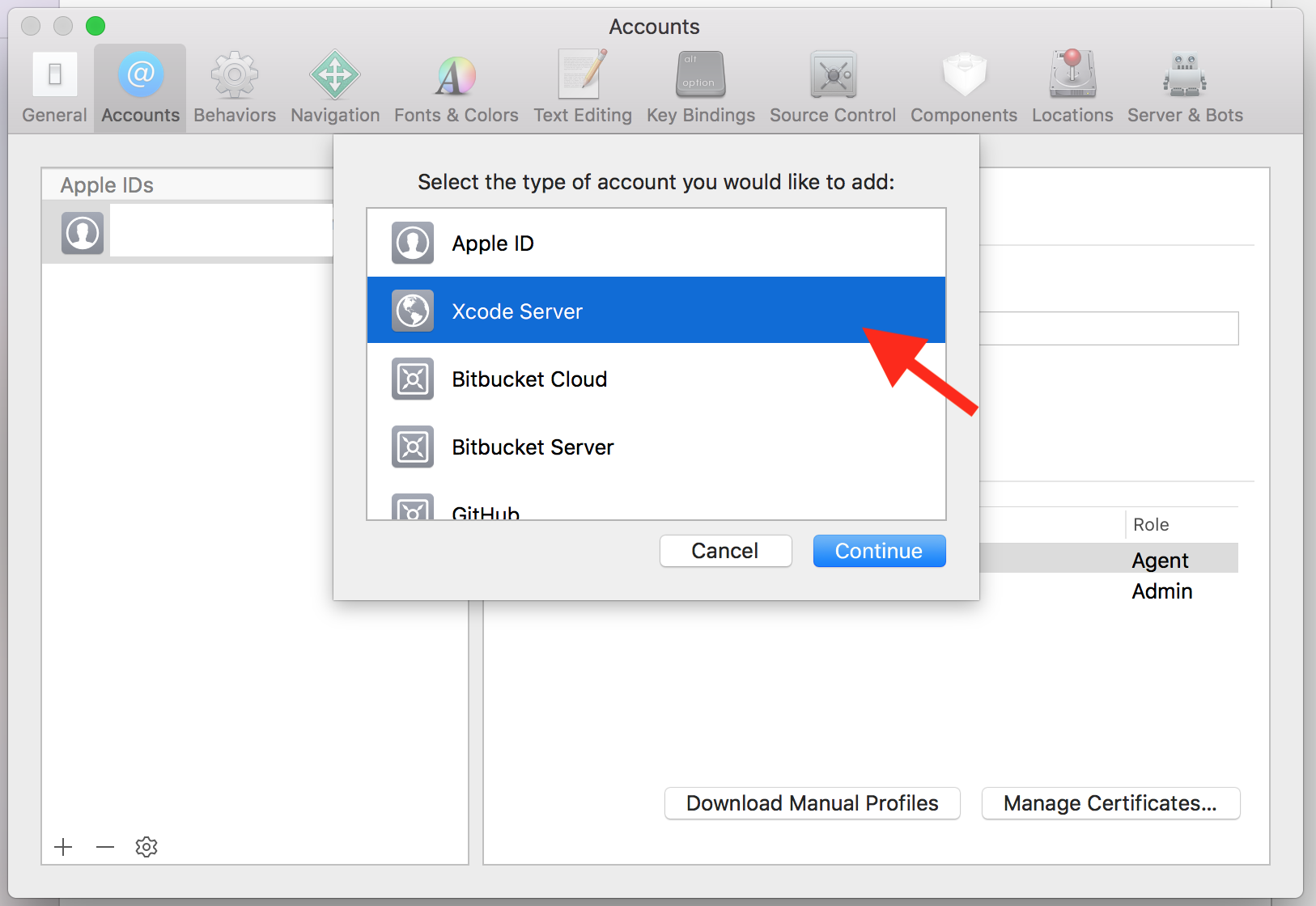Screen dimensions: 1316x906
Task: Open Fonts & Colors preferences
Action: click(x=456, y=88)
